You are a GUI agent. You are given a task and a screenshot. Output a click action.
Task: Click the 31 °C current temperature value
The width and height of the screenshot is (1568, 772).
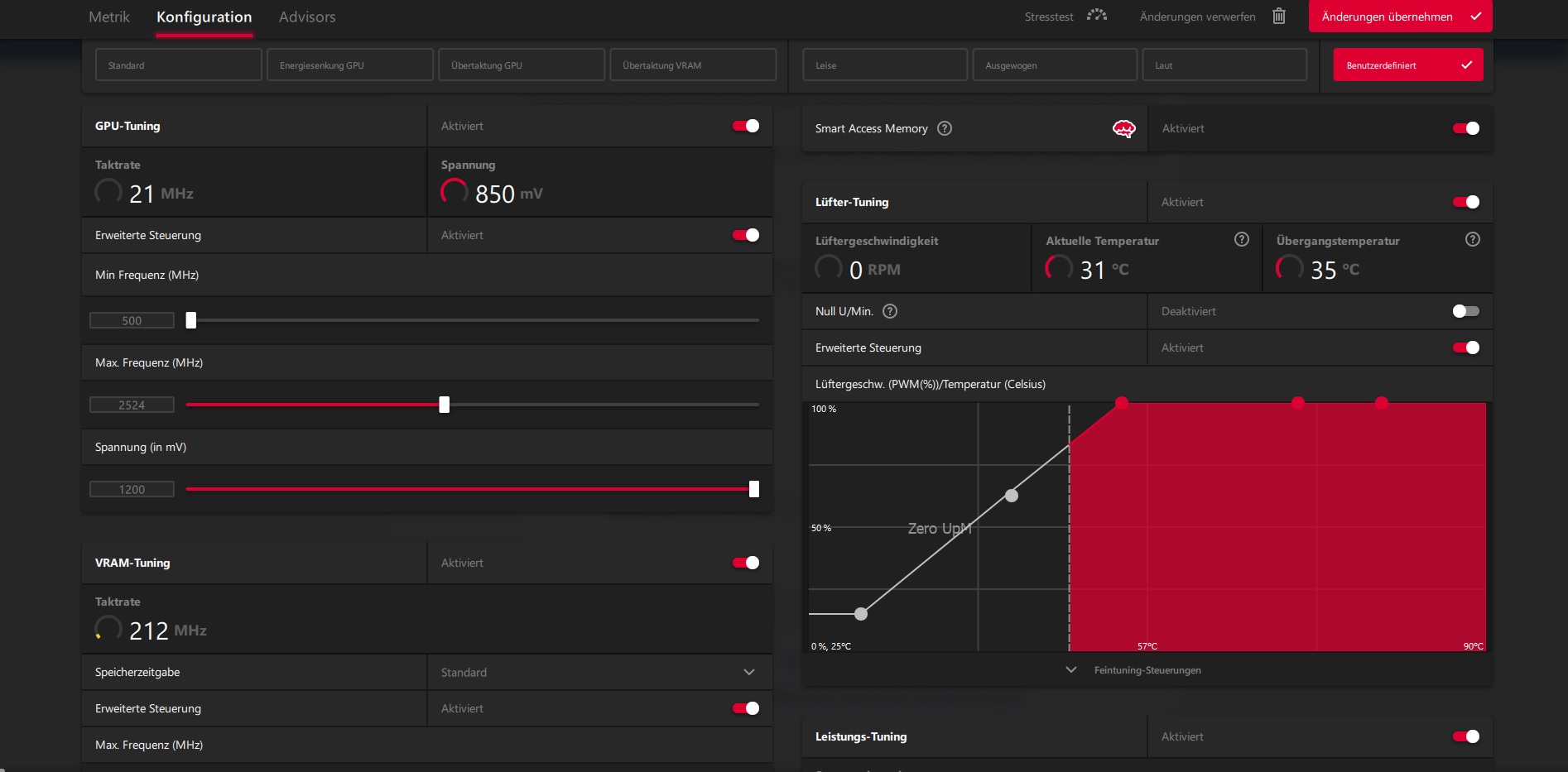(x=1104, y=270)
